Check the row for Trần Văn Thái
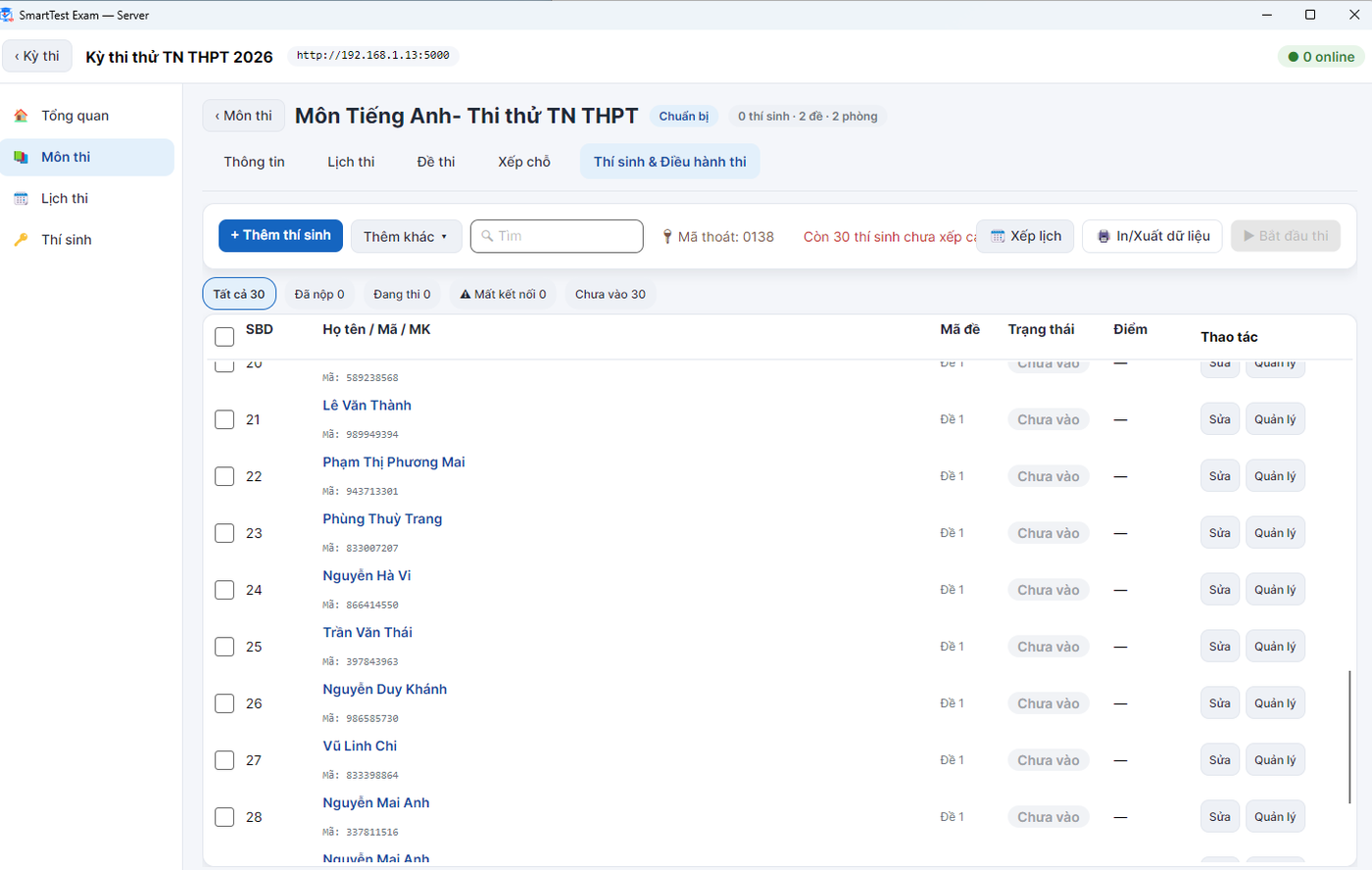 pos(224,647)
